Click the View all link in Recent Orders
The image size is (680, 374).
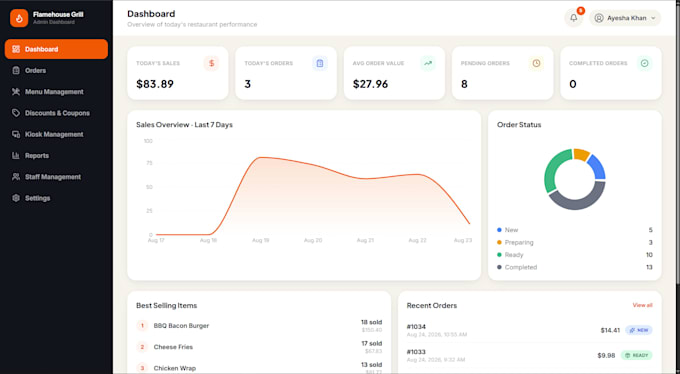click(642, 305)
